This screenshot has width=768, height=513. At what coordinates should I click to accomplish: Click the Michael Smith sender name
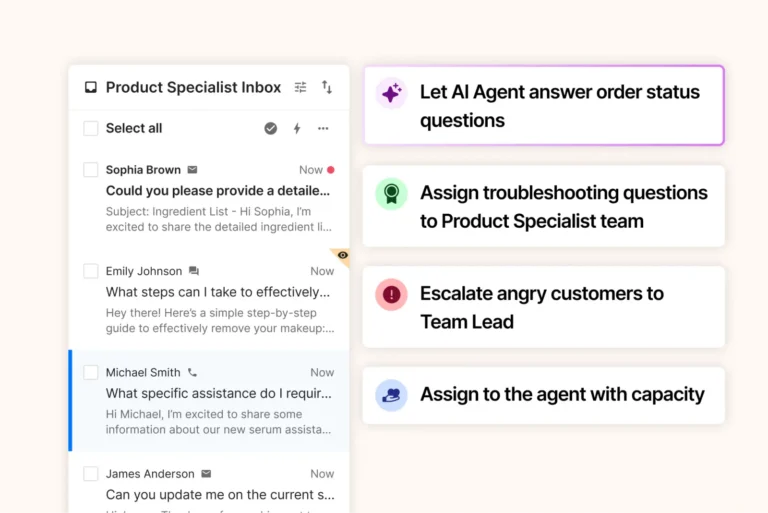click(143, 372)
